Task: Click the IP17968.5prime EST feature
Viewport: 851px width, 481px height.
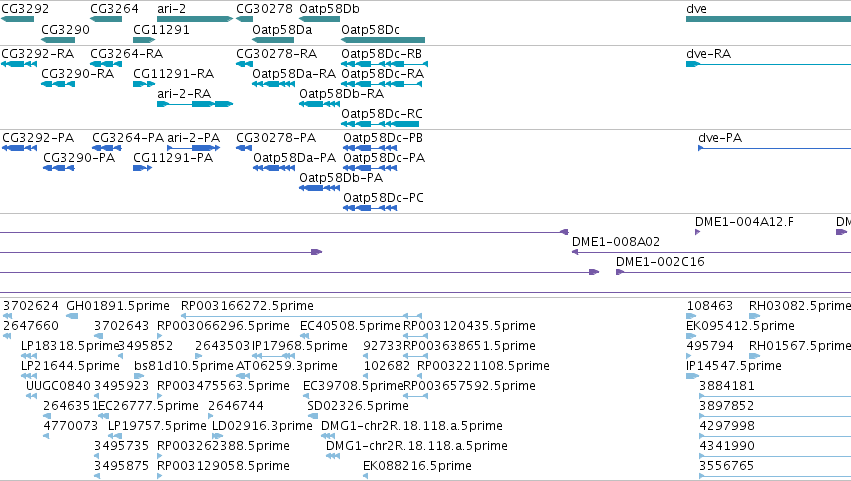Action: (273, 356)
